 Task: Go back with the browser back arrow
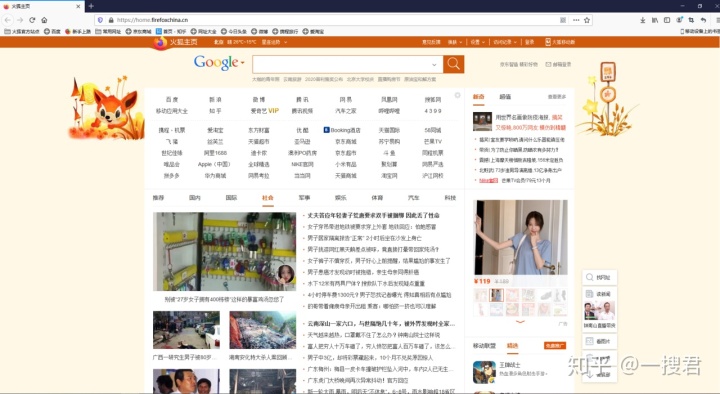click(x=8, y=20)
